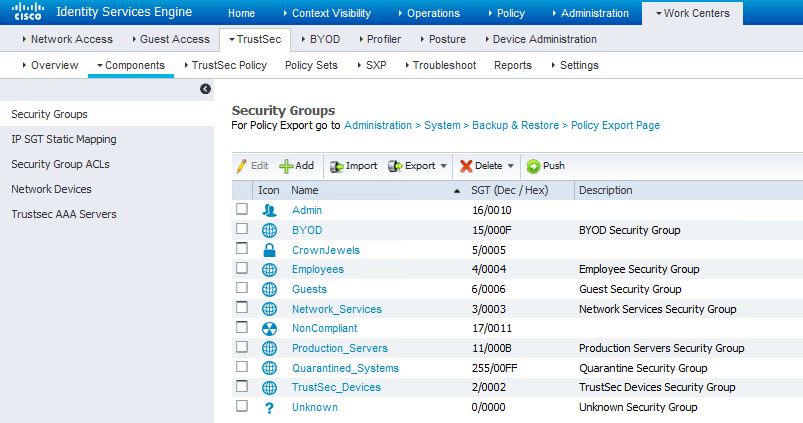Click the green plus Add icon
Viewport: 803px width, 423px height.
(x=286, y=166)
